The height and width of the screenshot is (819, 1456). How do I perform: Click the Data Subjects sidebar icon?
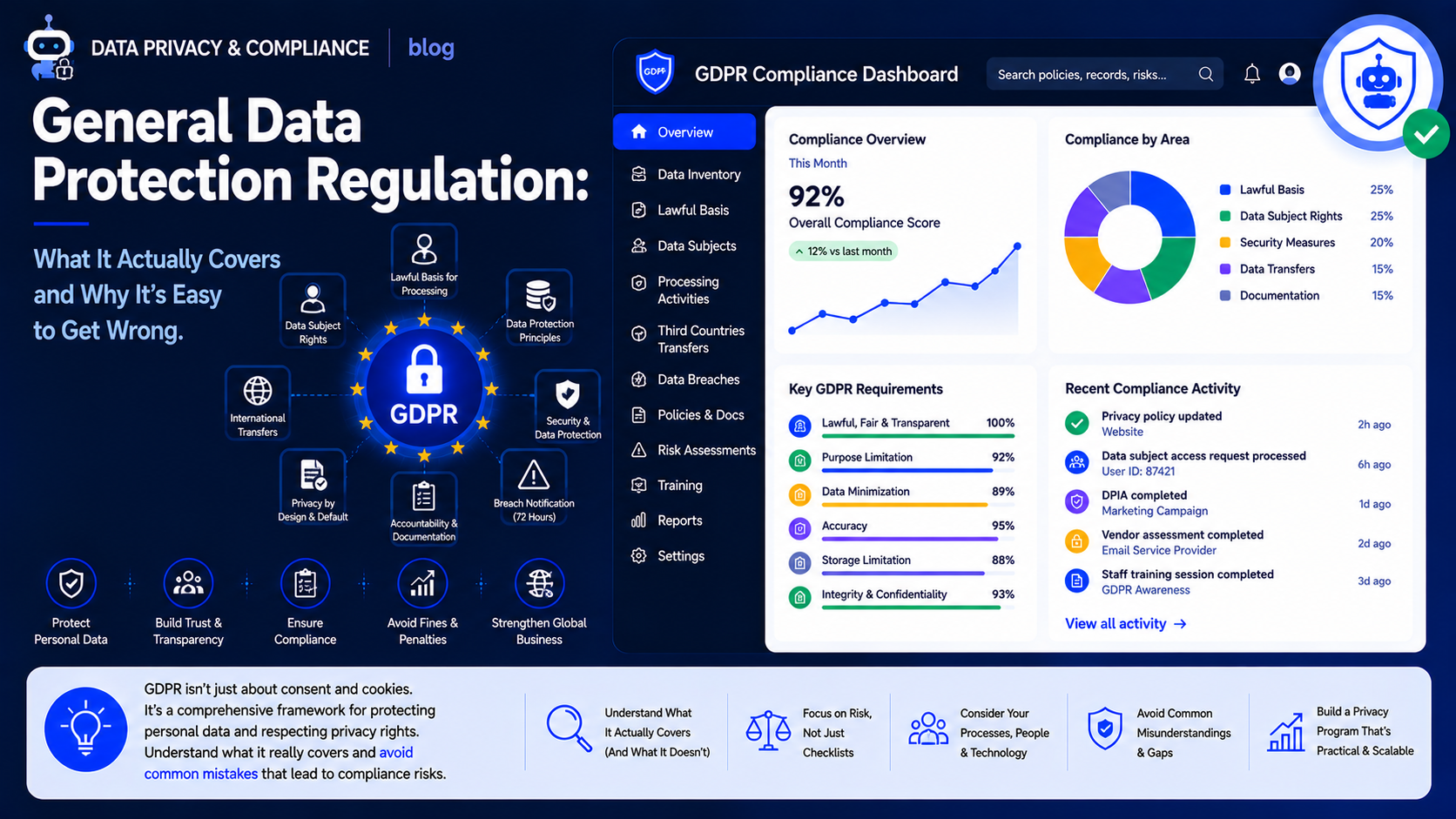click(x=638, y=245)
